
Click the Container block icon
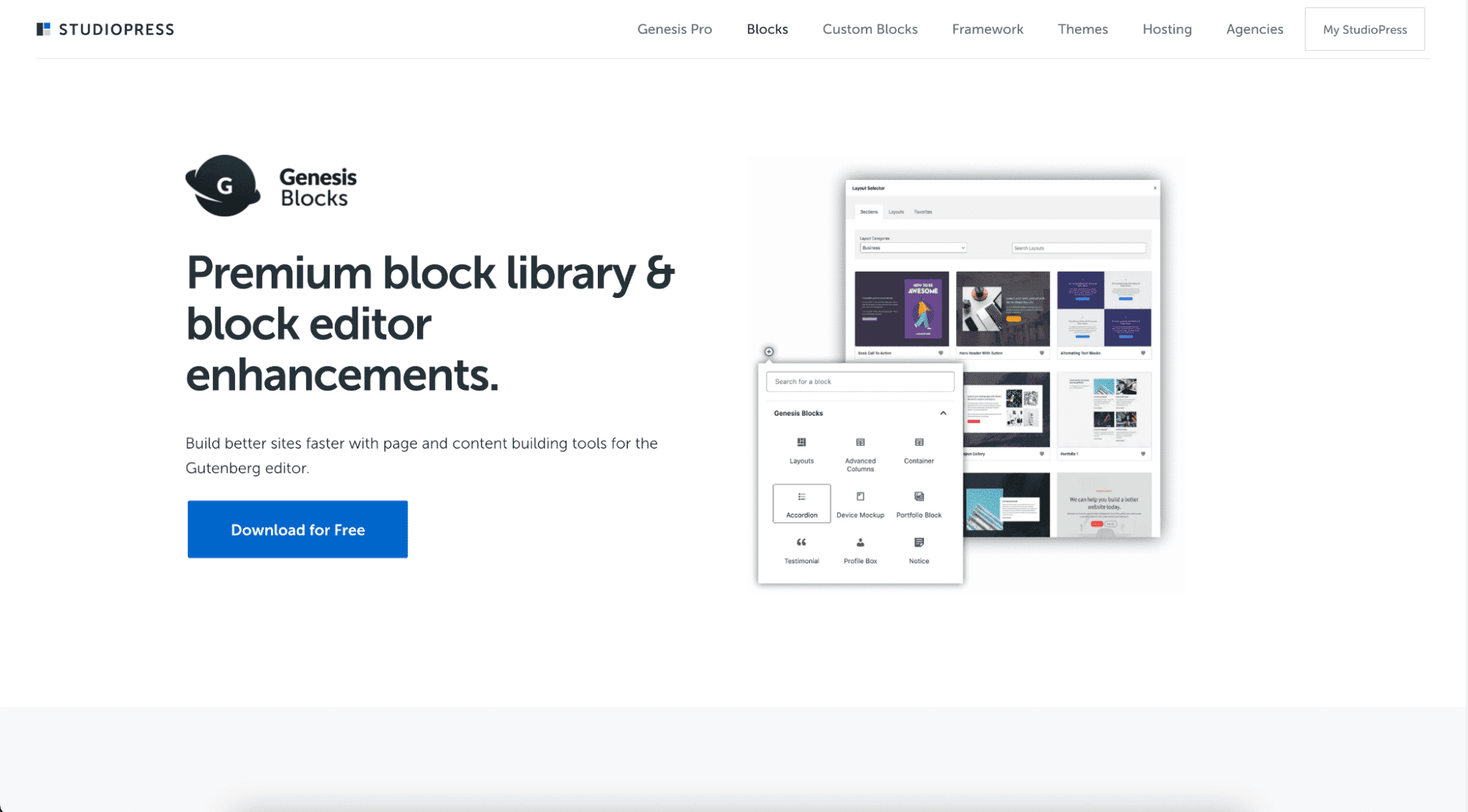coord(919,447)
